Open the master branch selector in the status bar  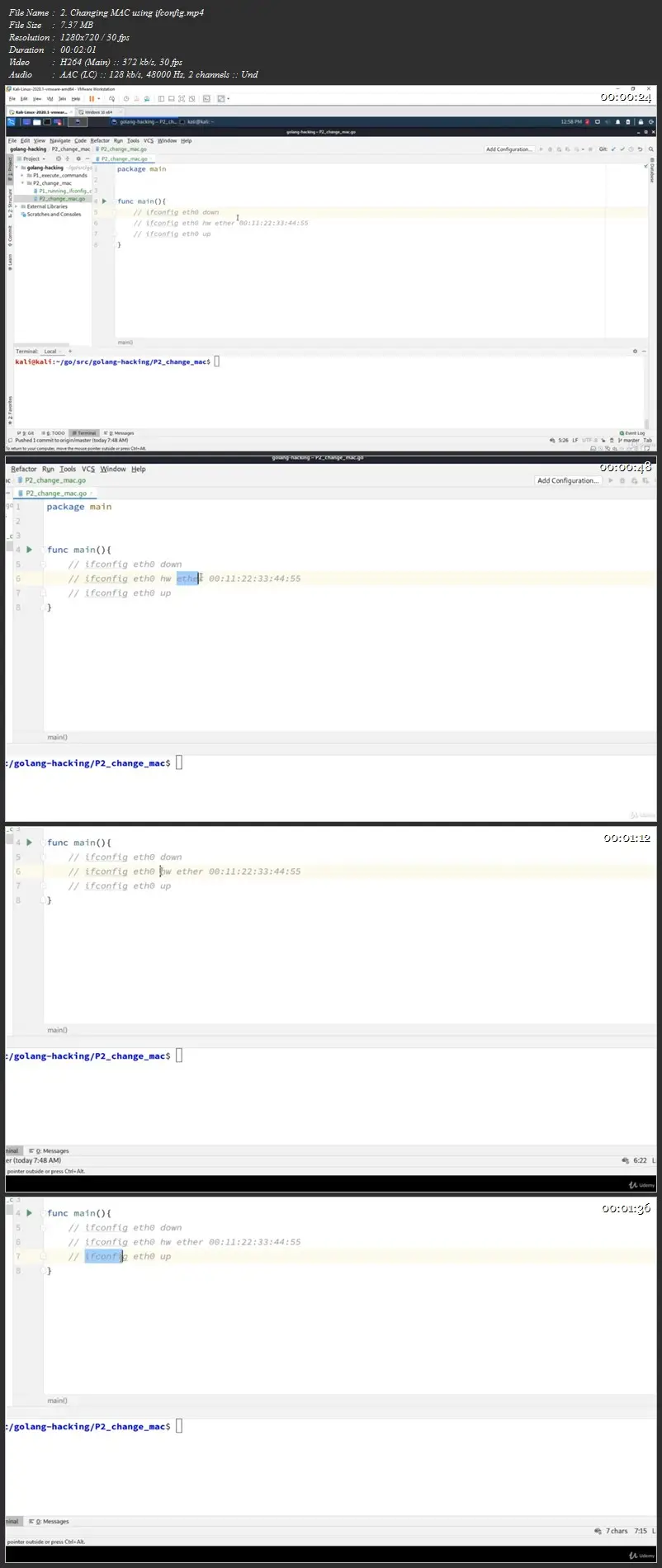(629, 441)
